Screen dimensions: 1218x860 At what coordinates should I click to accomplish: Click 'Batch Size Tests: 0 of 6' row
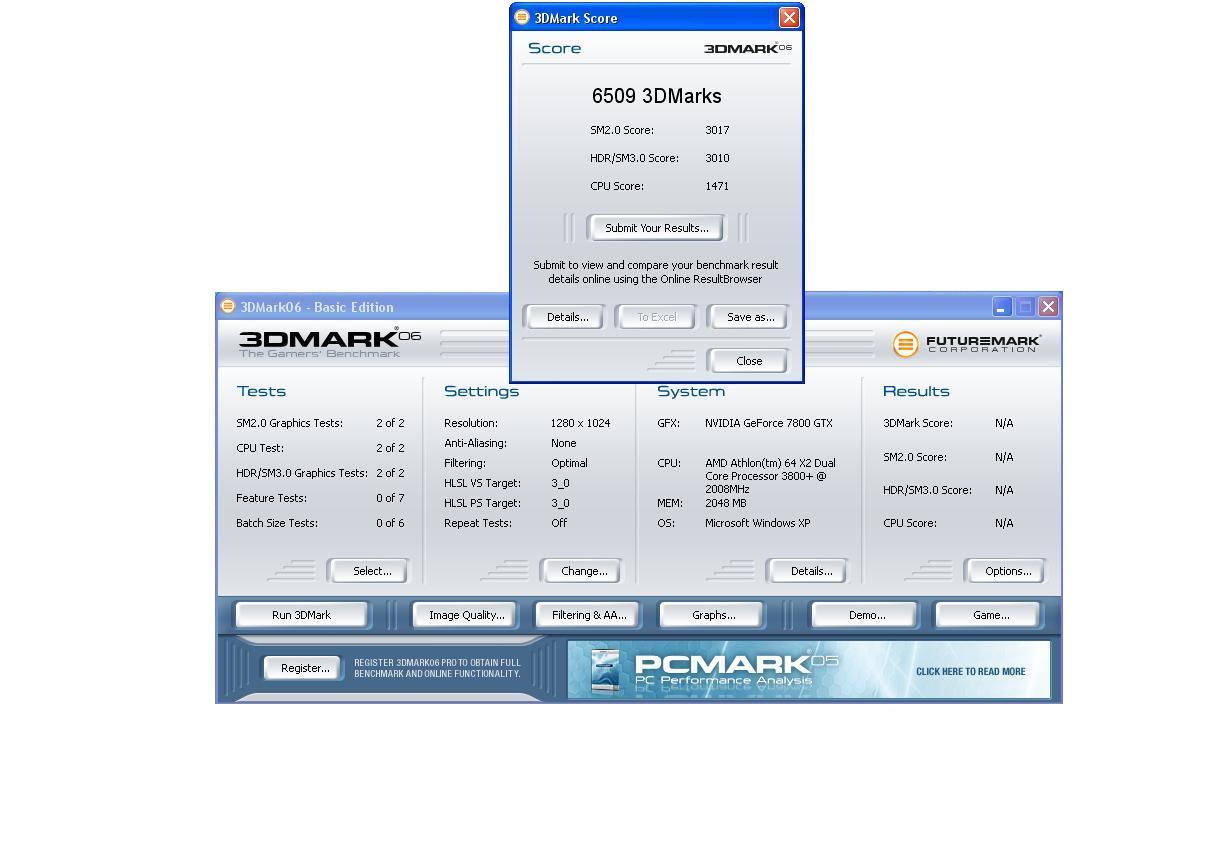click(x=320, y=523)
